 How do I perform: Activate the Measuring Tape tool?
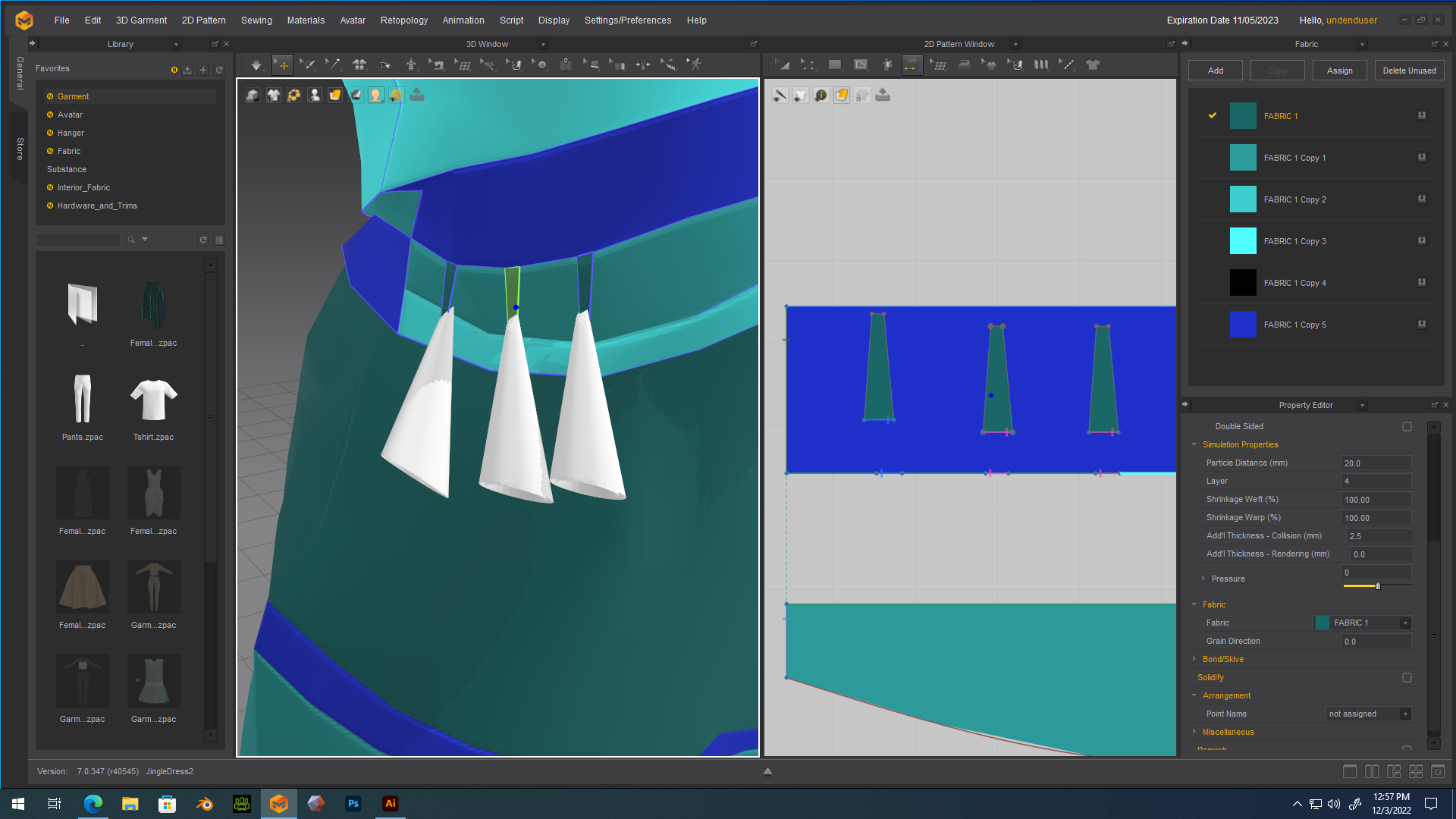670,64
